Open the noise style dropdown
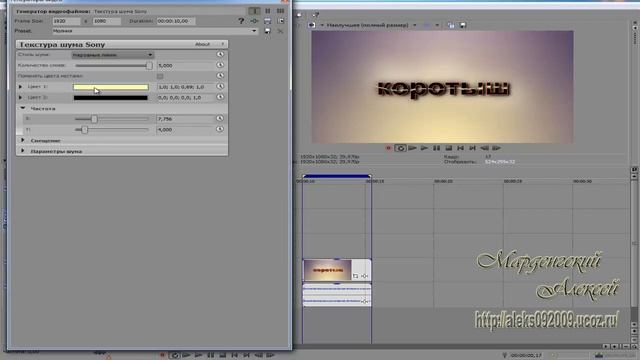The width and height of the screenshot is (640, 360). click(113, 55)
